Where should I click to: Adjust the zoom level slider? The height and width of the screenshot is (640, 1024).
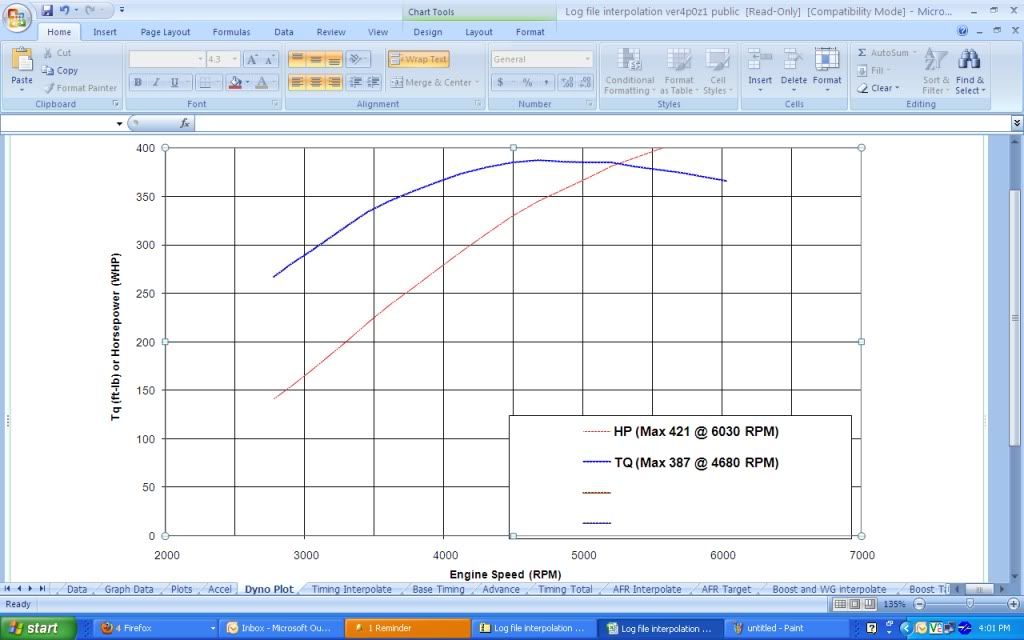tap(969, 604)
